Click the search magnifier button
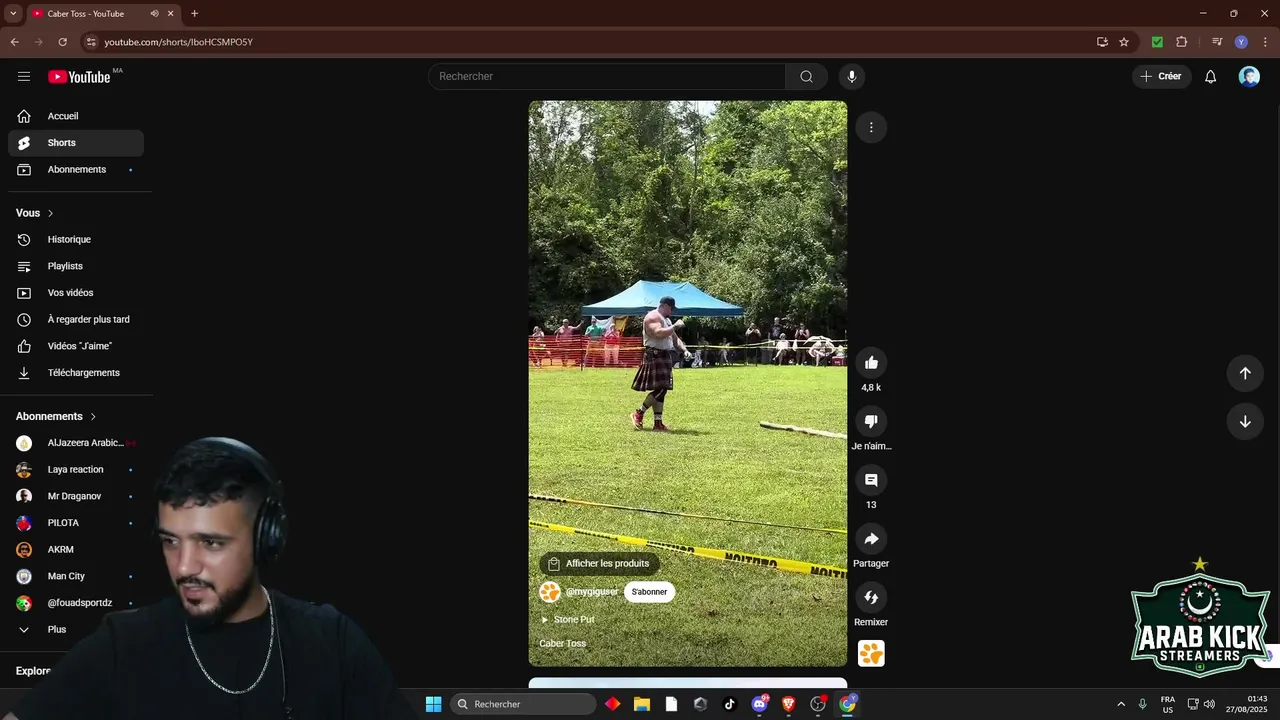Viewport: 1280px width, 720px height. coord(806,76)
